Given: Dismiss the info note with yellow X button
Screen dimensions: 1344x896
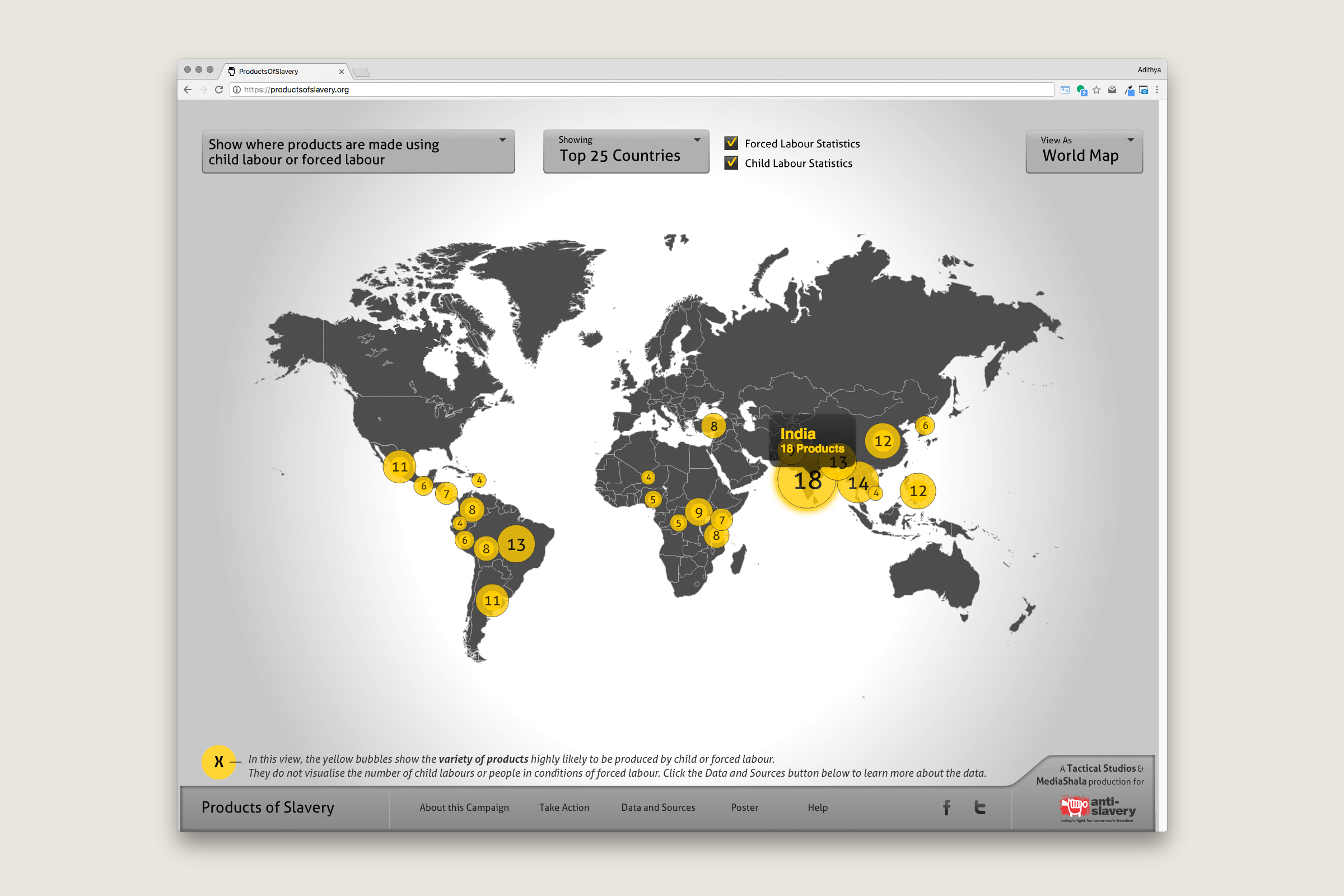Looking at the screenshot, I should [x=219, y=762].
